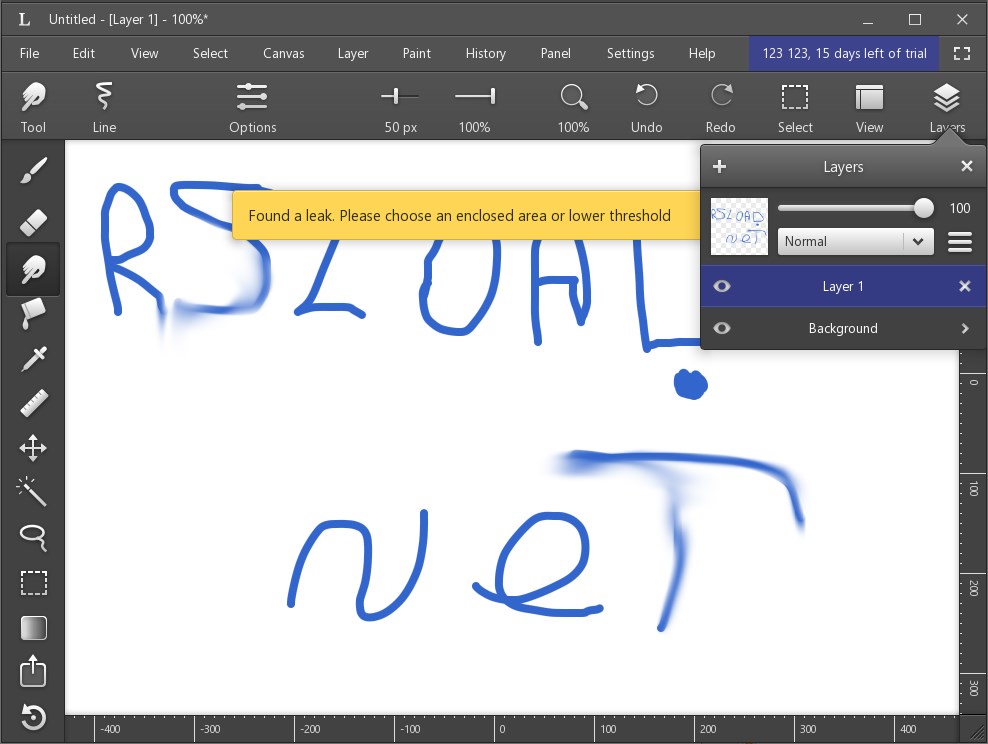Open the Panel menu
Screen dimensions: 988x744
click(x=555, y=54)
